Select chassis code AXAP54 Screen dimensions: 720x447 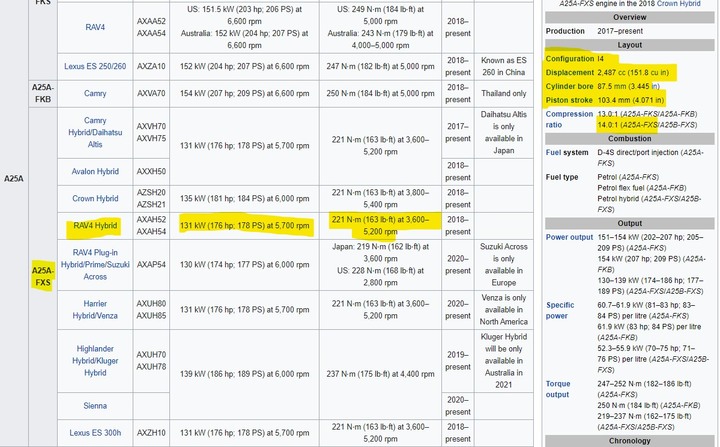[x=151, y=265]
